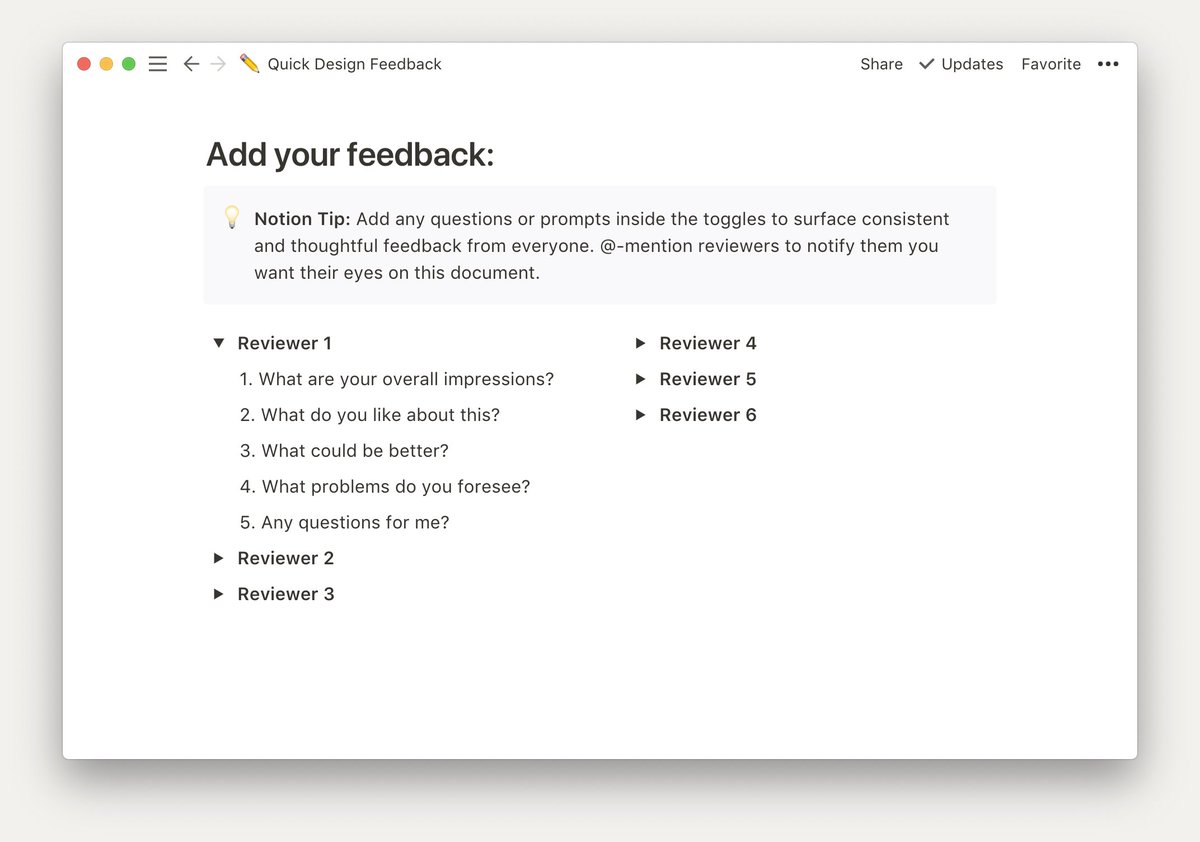Expand the Reviewer 5 toggle
The height and width of the screenshot is (842, 1200).
coord(640,379)
